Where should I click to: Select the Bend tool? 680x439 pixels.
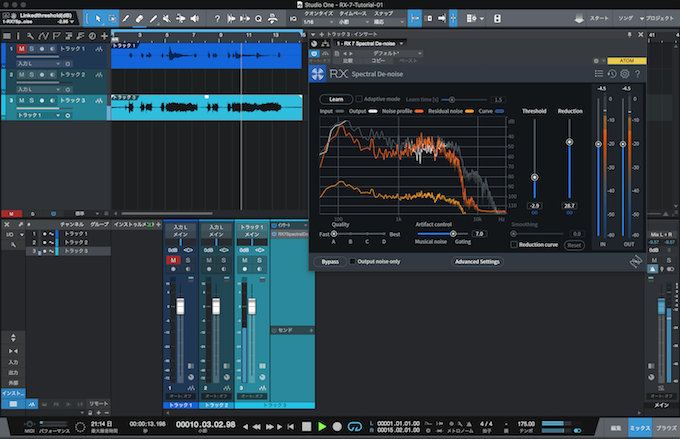pos(180,19)
